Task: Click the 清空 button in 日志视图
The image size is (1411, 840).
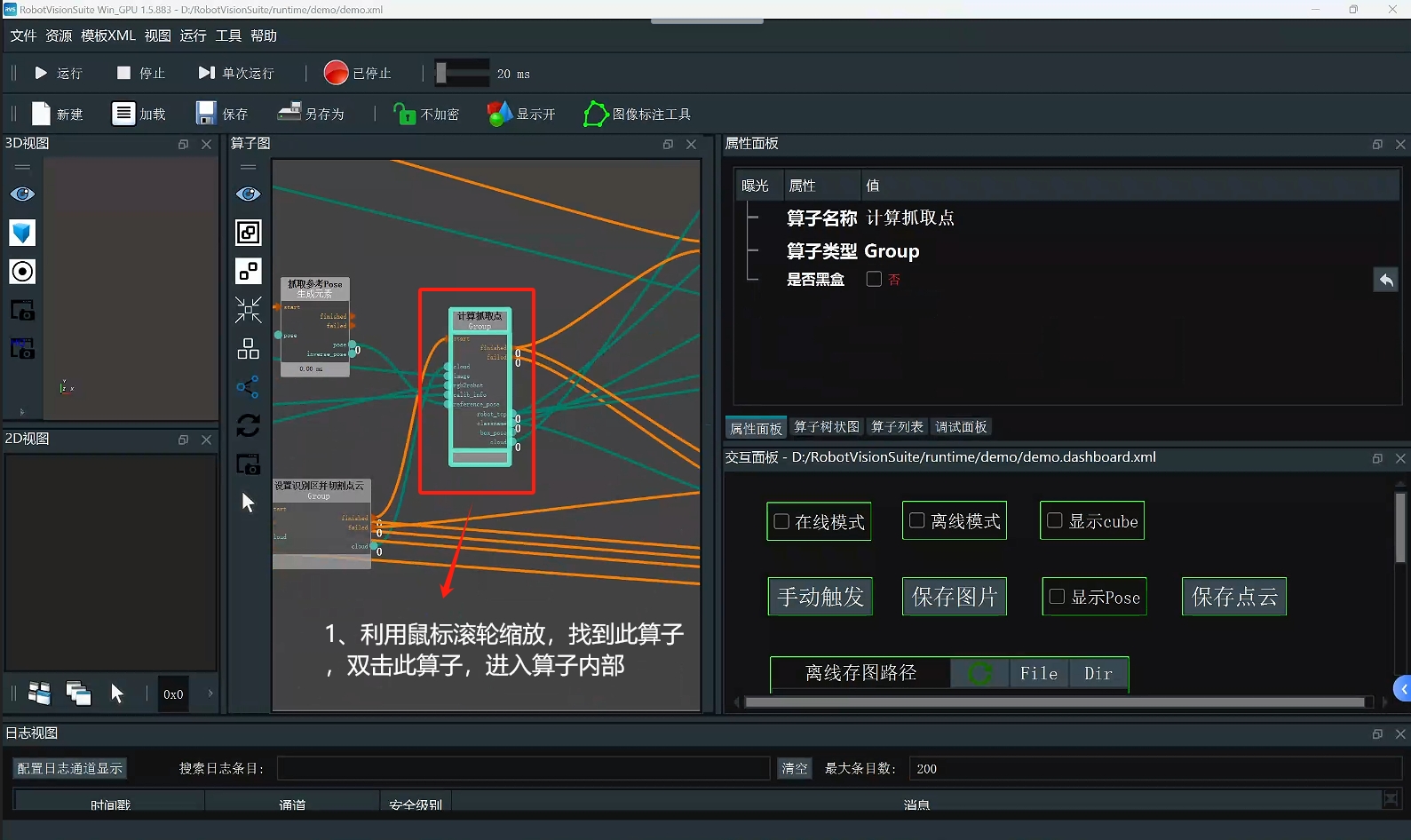Action: click(795, 768)
